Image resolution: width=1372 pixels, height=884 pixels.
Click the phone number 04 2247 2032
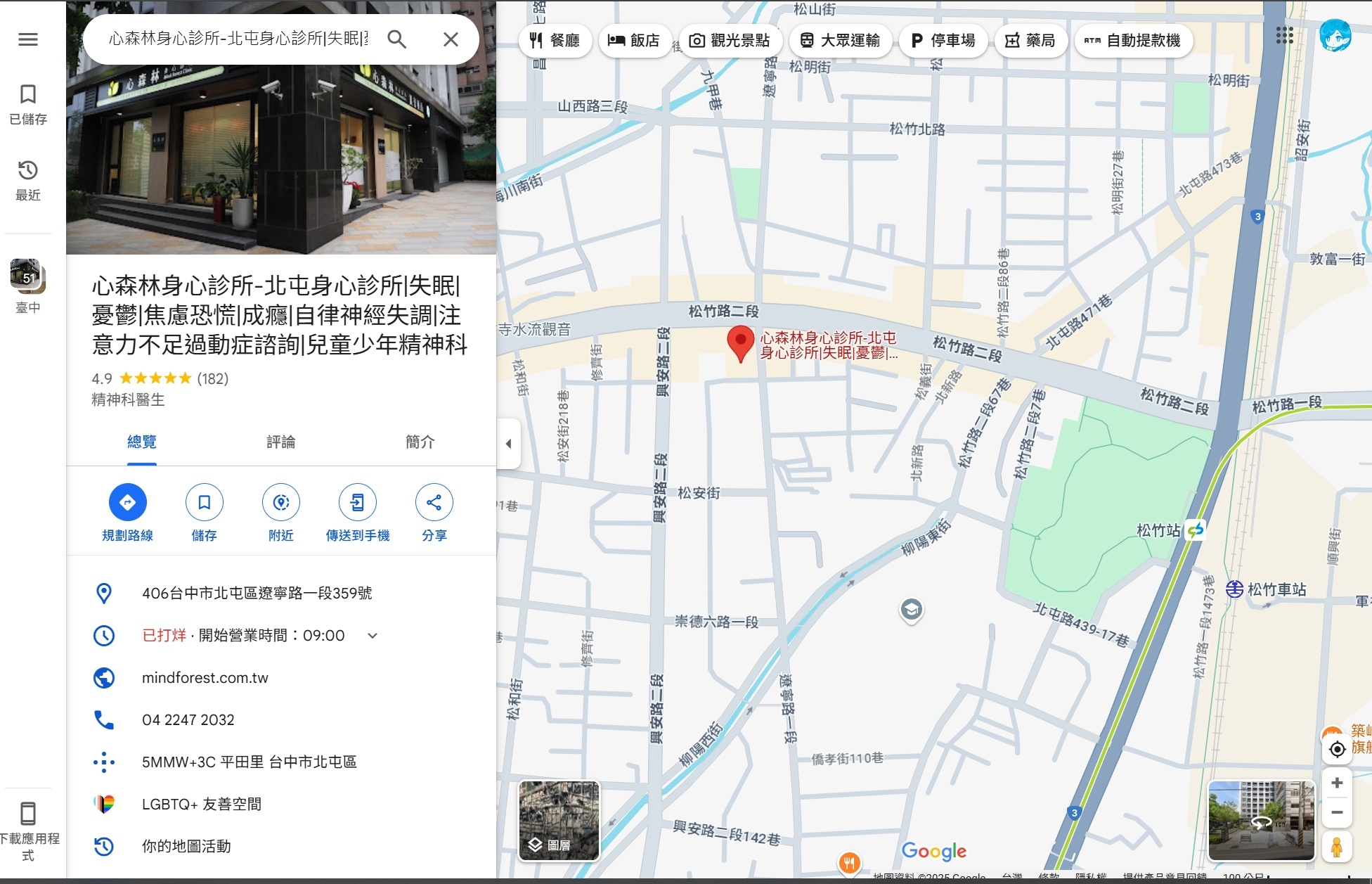(188, 720)
